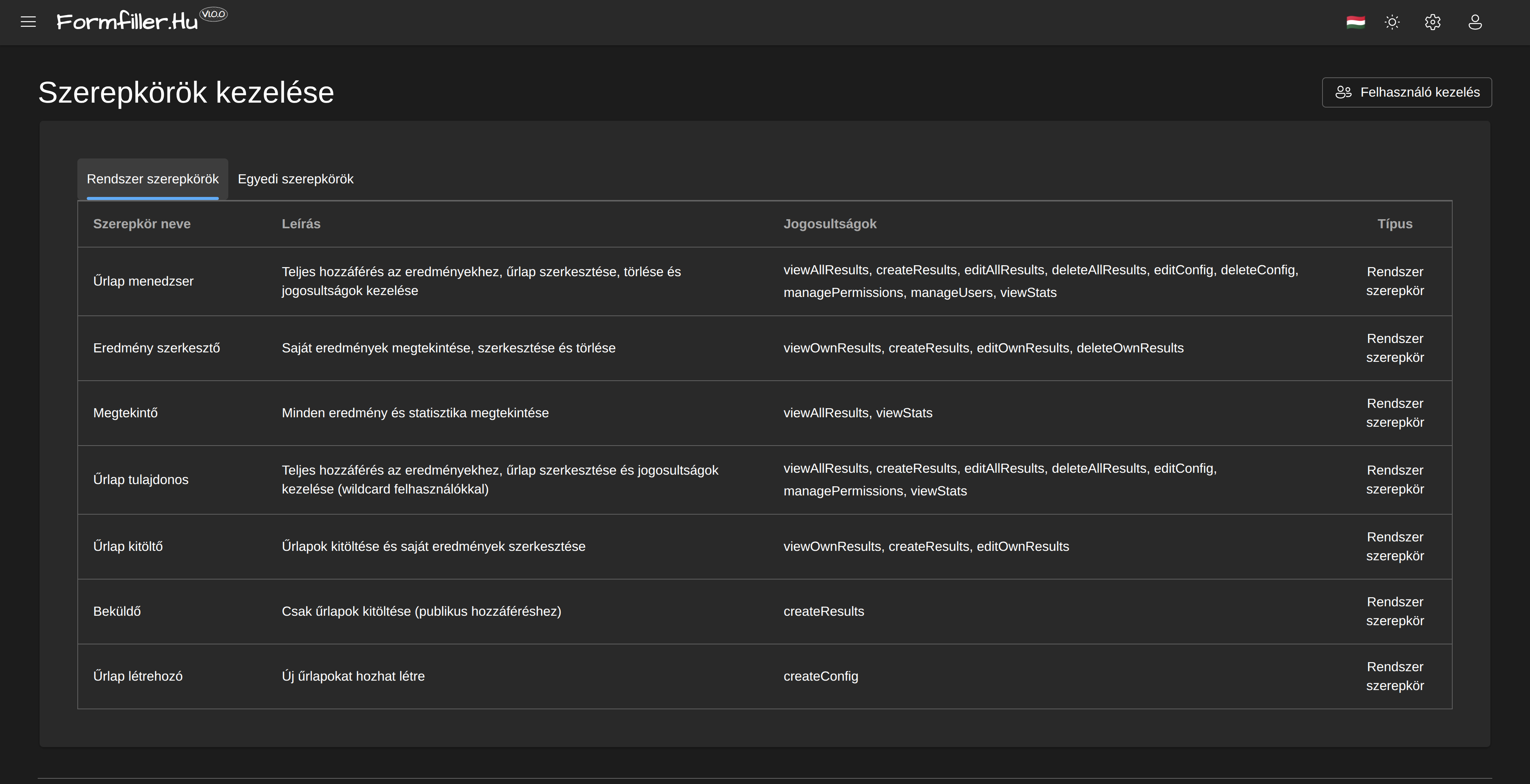Click the FormFiller.Hu logo
Viewport: 1530px width, 784px height.
[x=127, y=22]
